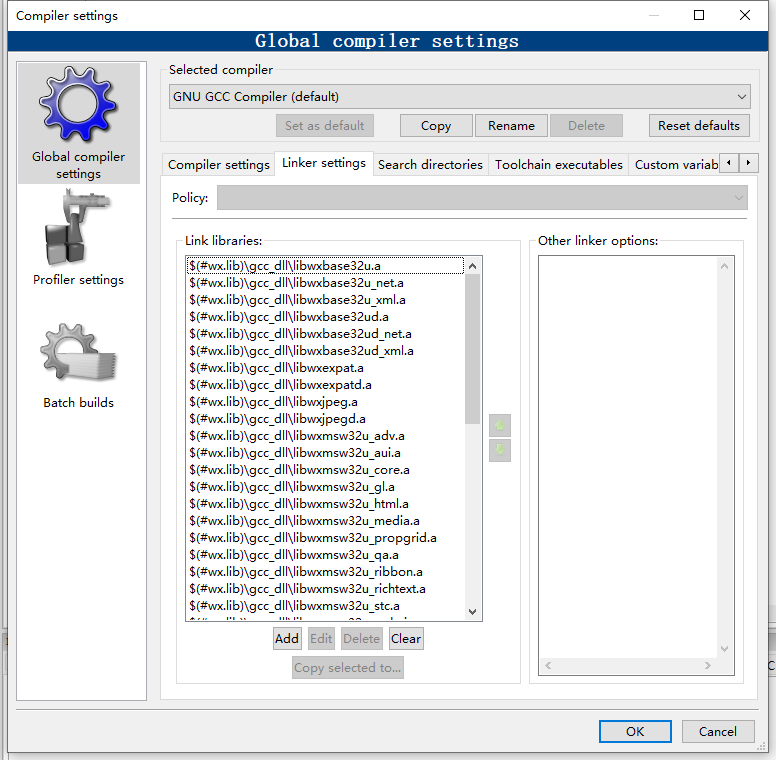This screenshot has height=760, width=776.
Task: Copy the selected compiler
Action: [x=436, y=126]
